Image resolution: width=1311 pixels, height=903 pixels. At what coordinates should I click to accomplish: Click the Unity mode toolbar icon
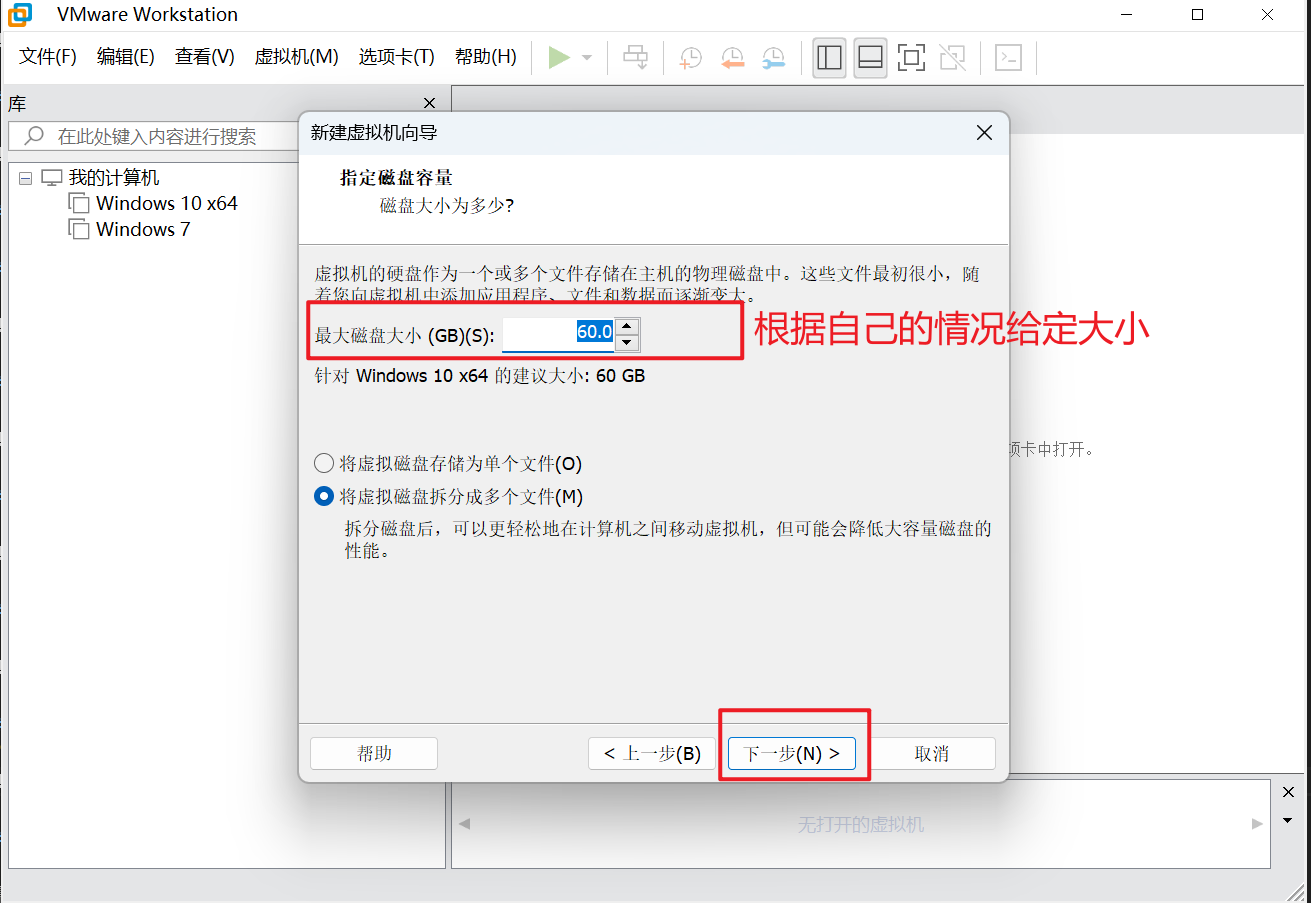coord(953,58)
